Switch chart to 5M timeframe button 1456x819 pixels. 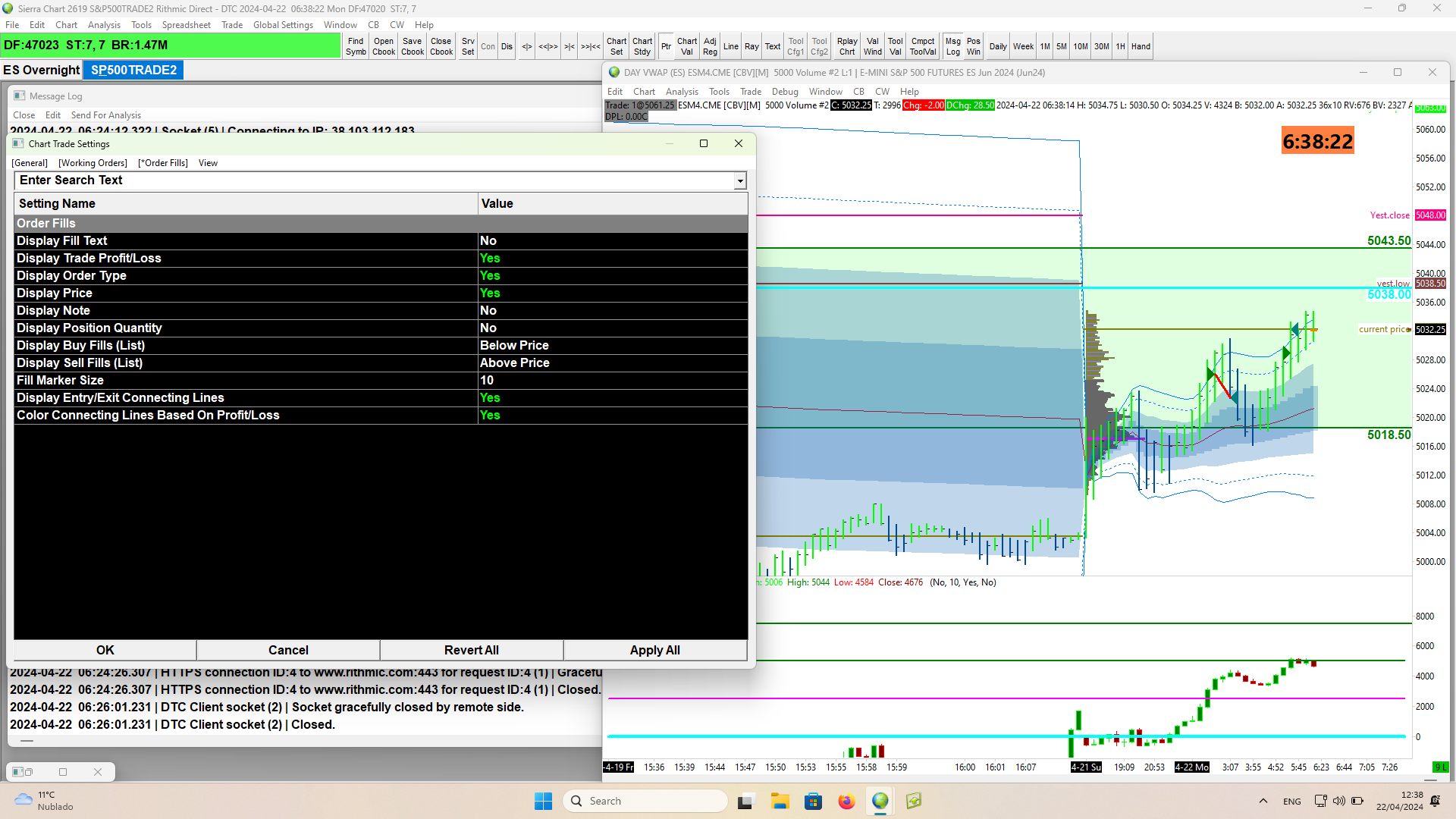coord(1061,46)
